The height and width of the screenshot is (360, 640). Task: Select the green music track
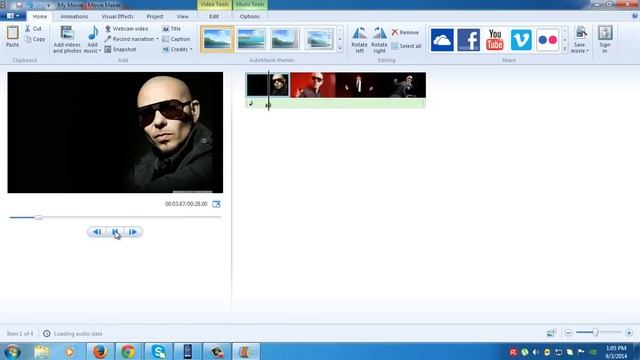[336, 104]
